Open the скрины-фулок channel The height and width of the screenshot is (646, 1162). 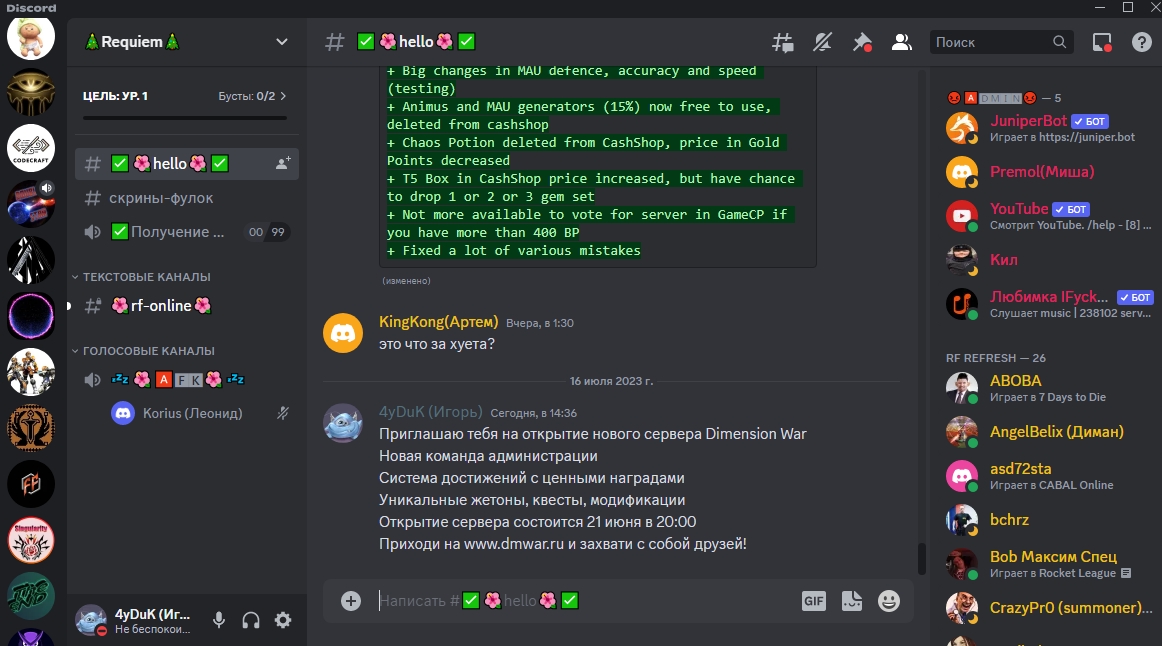(x=187, y=198)
